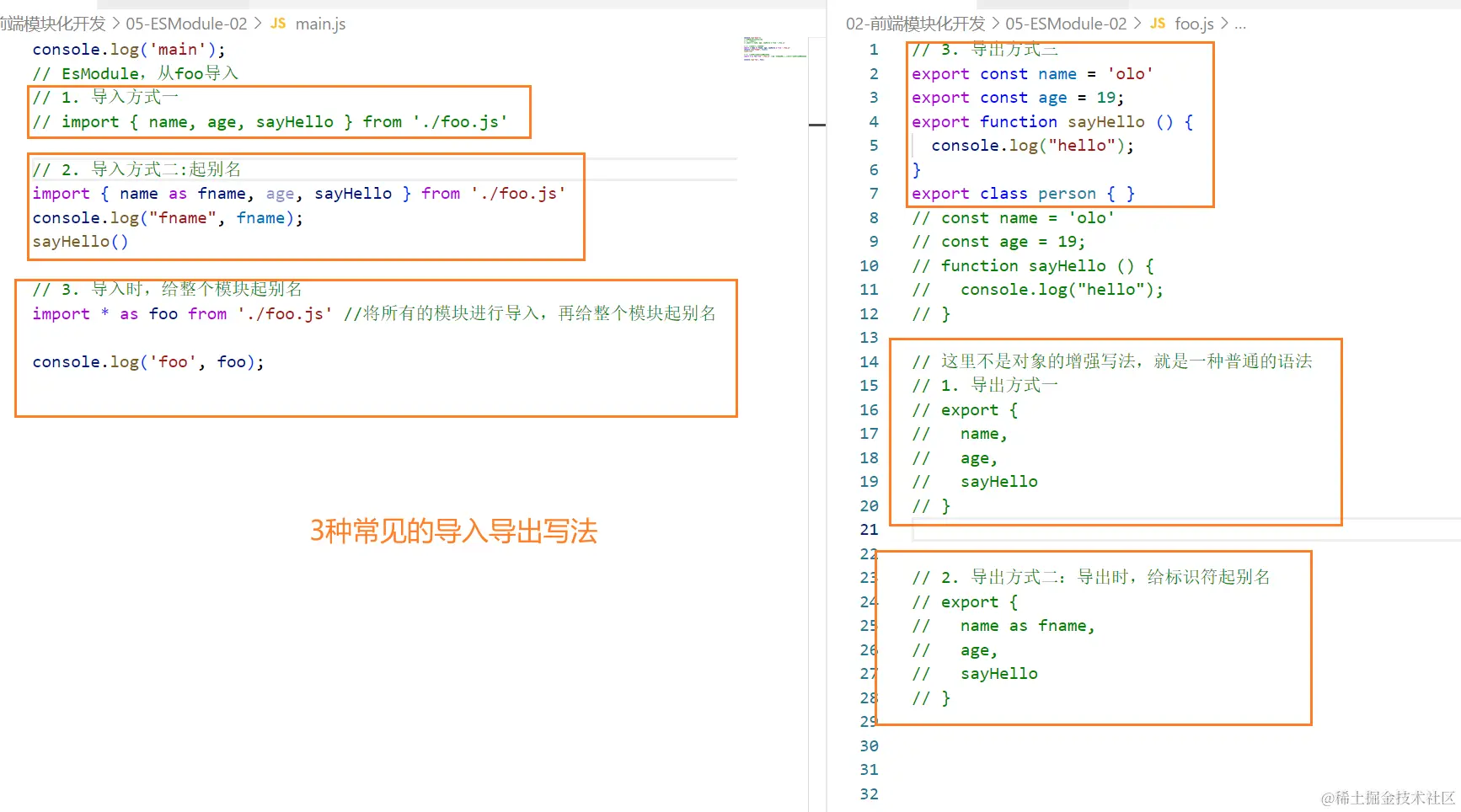Click the '这里不是对象的增强写法' comment on line 14
The width and height of the screenshot is (1461, 812).
[1112, 361]
